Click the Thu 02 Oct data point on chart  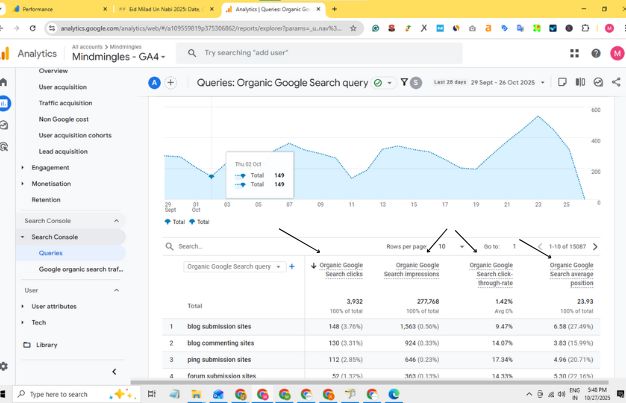pyautogui.click(x=211, y=176)
